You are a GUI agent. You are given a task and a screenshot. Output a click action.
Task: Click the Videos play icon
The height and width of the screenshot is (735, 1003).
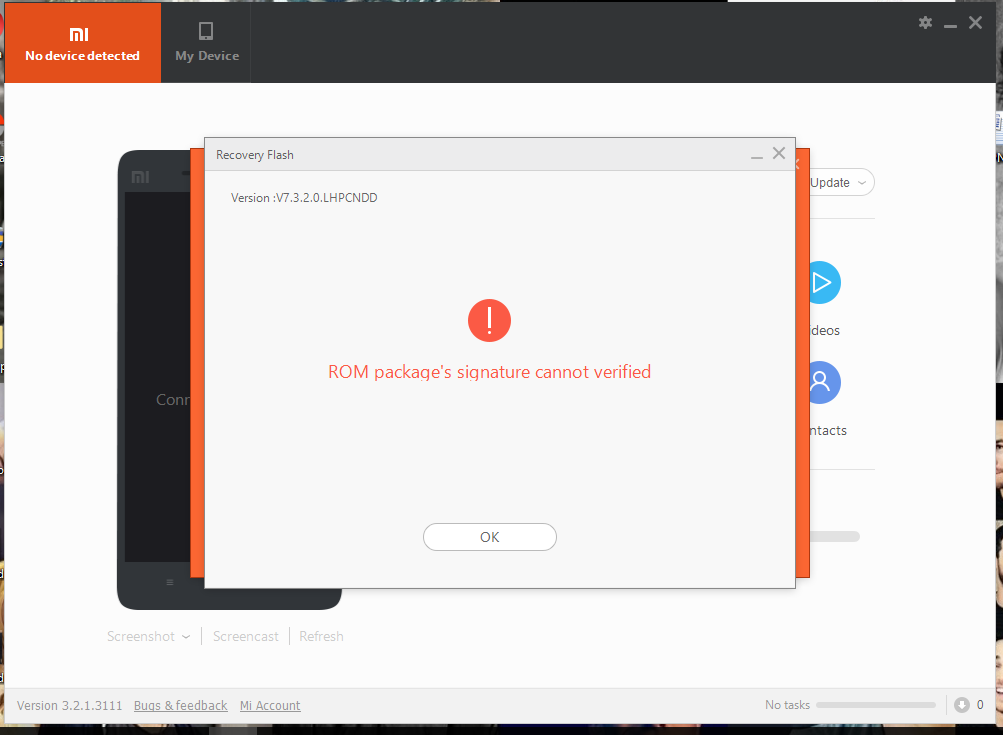point(821,283)
